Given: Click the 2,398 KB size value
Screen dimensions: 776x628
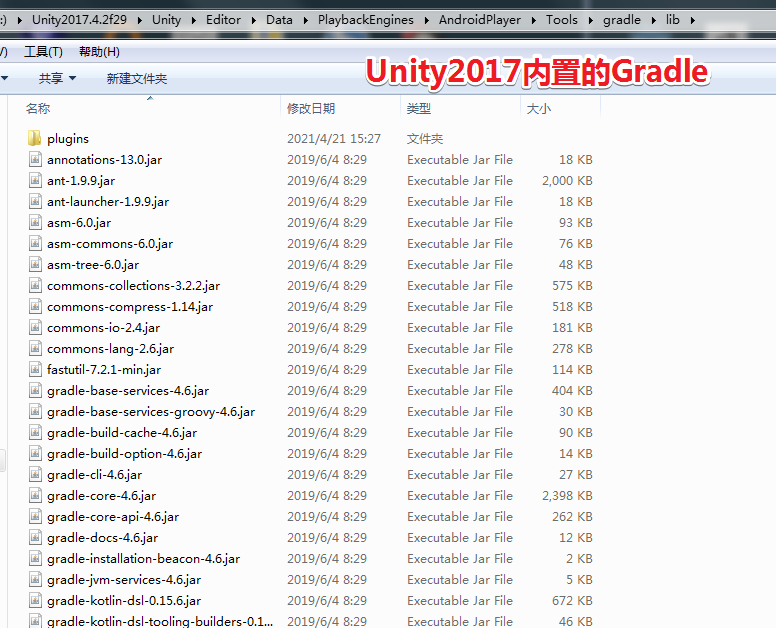Looking at the screenshot, I should (567, 495).
